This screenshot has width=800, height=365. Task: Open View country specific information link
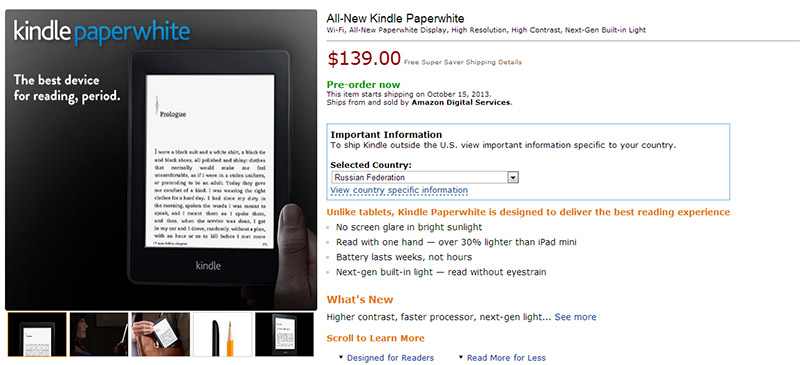coord(399,190)
